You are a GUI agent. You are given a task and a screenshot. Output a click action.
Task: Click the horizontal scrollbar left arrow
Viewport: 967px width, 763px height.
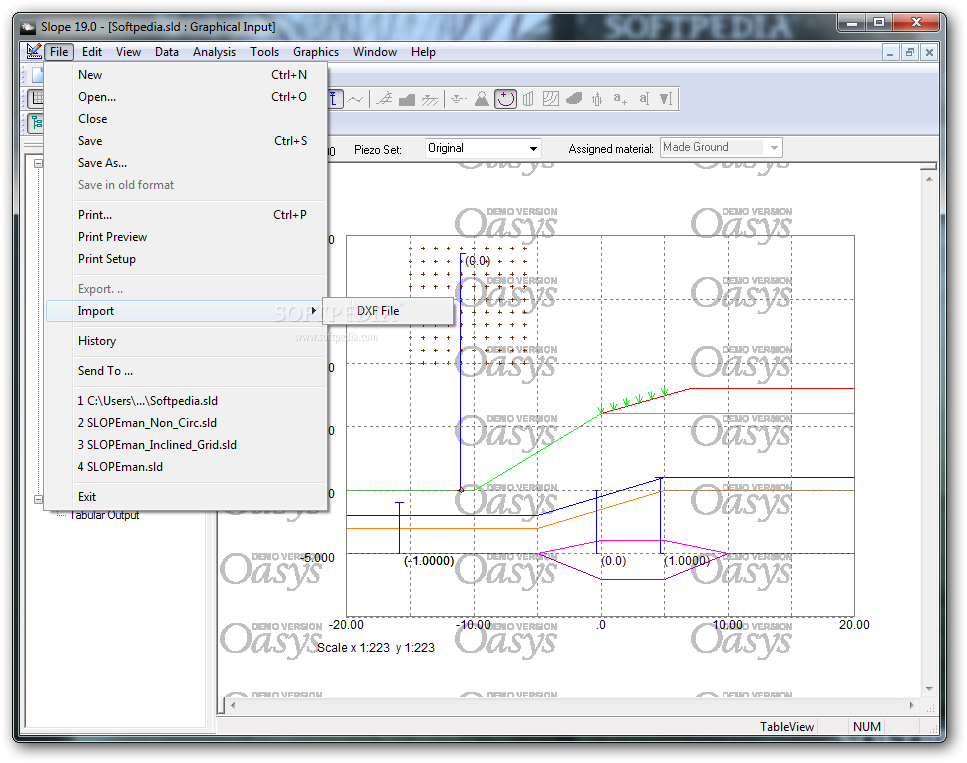click(233, 706)
